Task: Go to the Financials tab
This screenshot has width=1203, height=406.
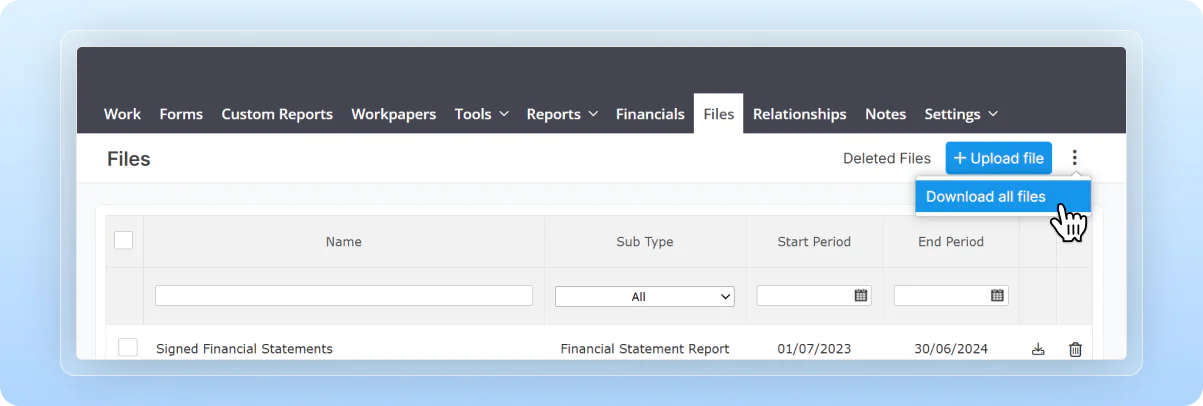Action: [x=650, y=114]
